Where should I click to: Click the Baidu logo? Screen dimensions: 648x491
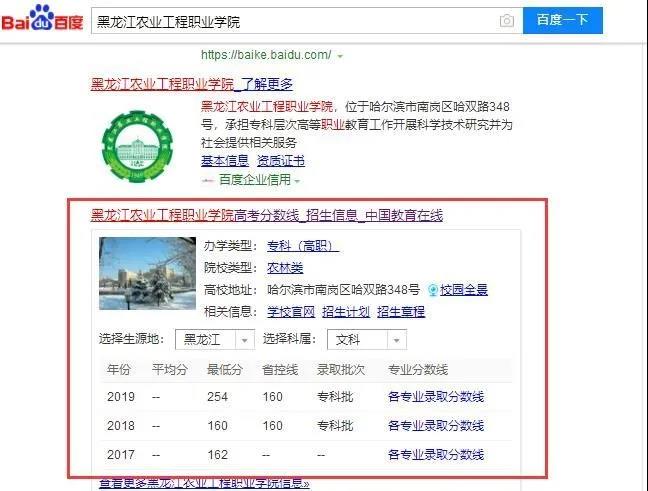pyautogui.click(x=42, y=19)
